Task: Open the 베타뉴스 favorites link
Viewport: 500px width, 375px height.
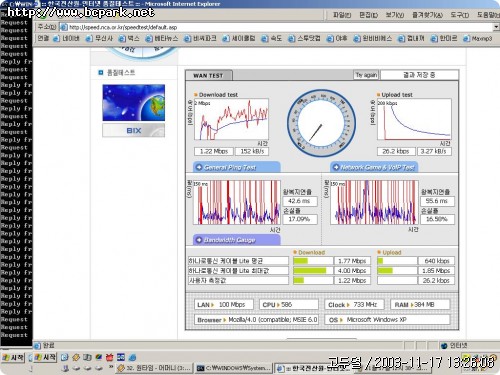Action: pyautogui.click(x=162, y=39)
